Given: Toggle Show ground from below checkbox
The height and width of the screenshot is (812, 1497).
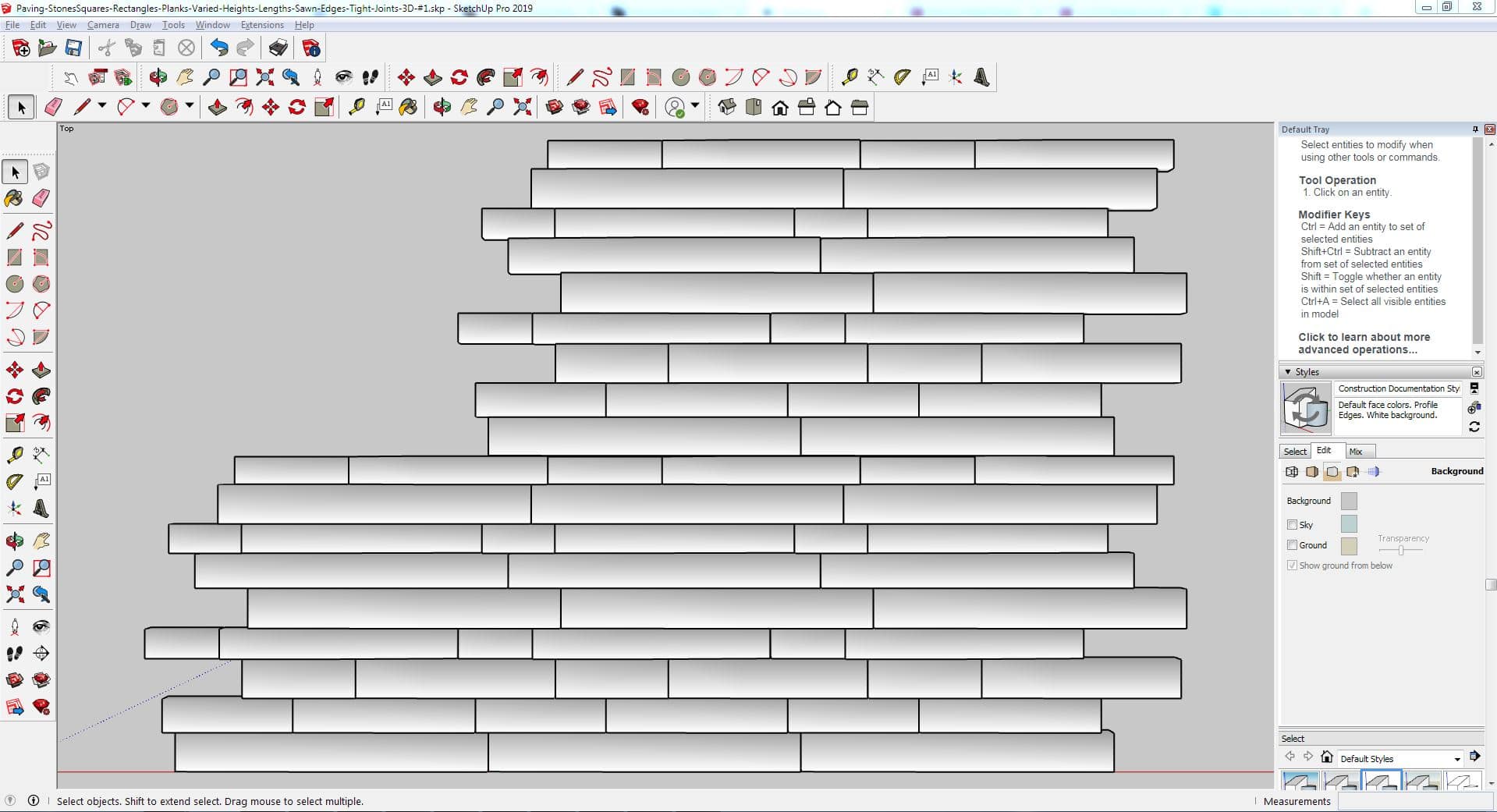Looking at the screenshot, I should coord(1292,566).
